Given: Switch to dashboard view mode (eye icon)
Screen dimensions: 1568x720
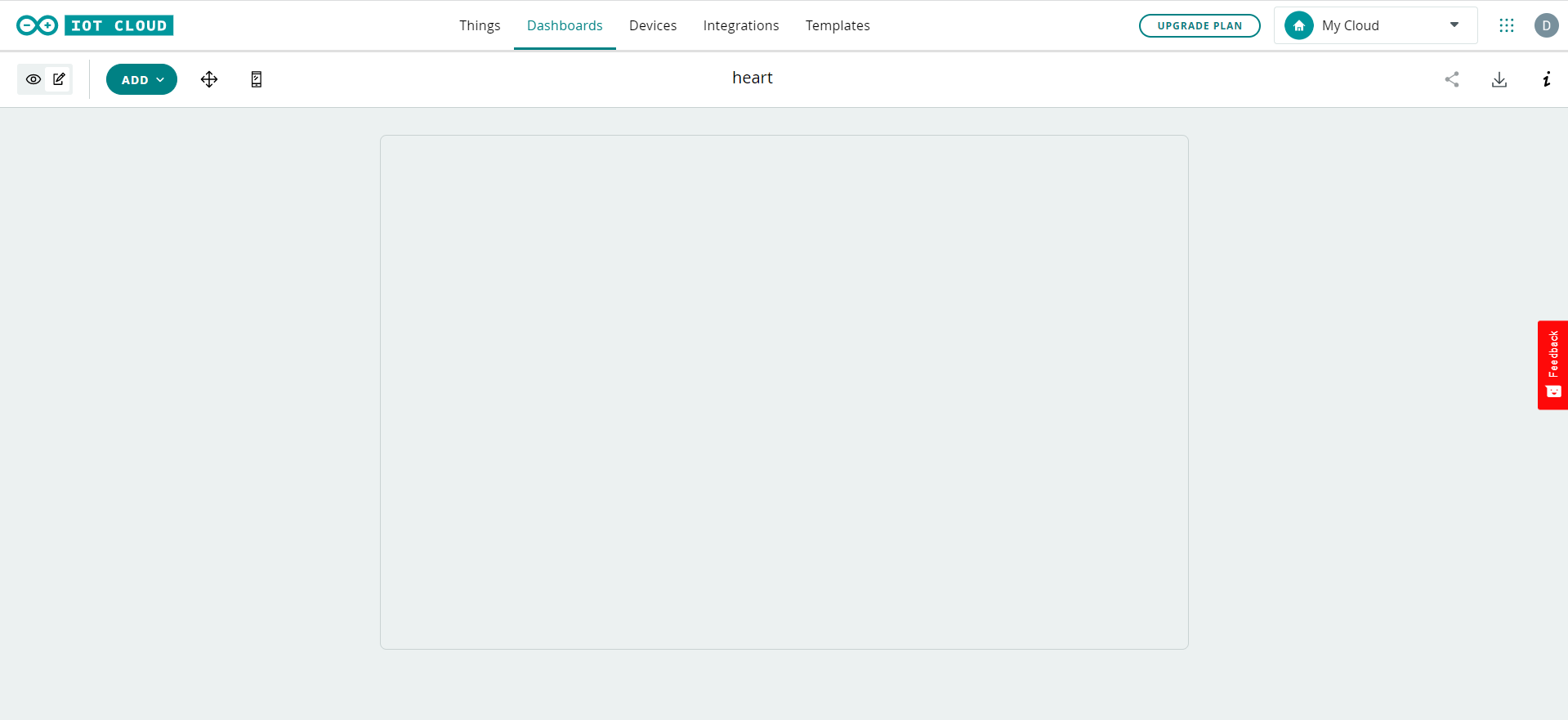Looking at the screenshot, I should [x=34, y=79].
